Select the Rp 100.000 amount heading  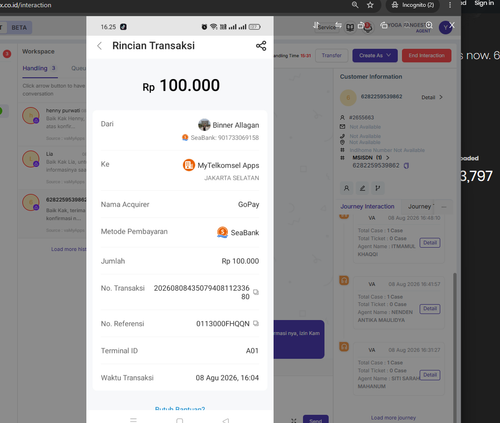[181, 85]
